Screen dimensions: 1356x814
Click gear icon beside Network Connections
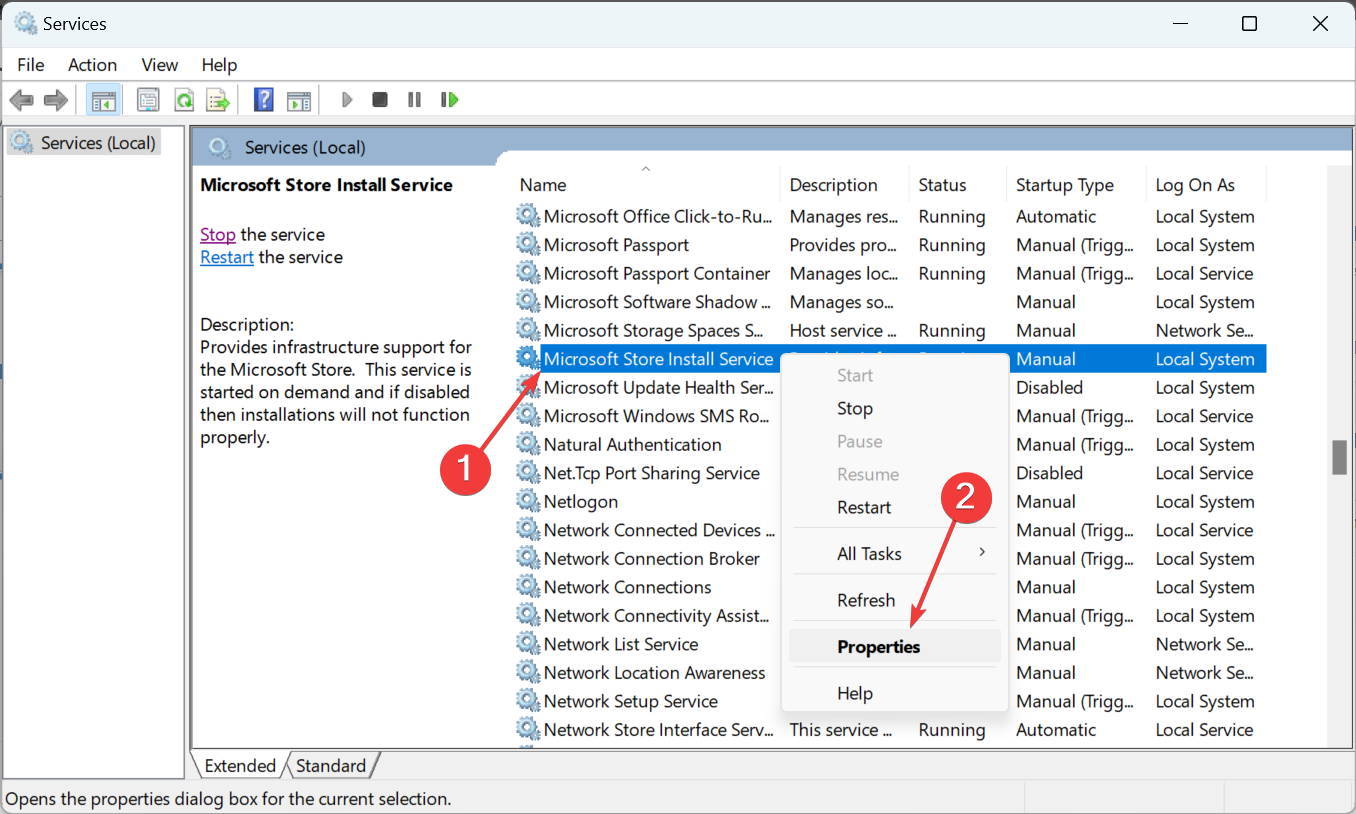527,587
